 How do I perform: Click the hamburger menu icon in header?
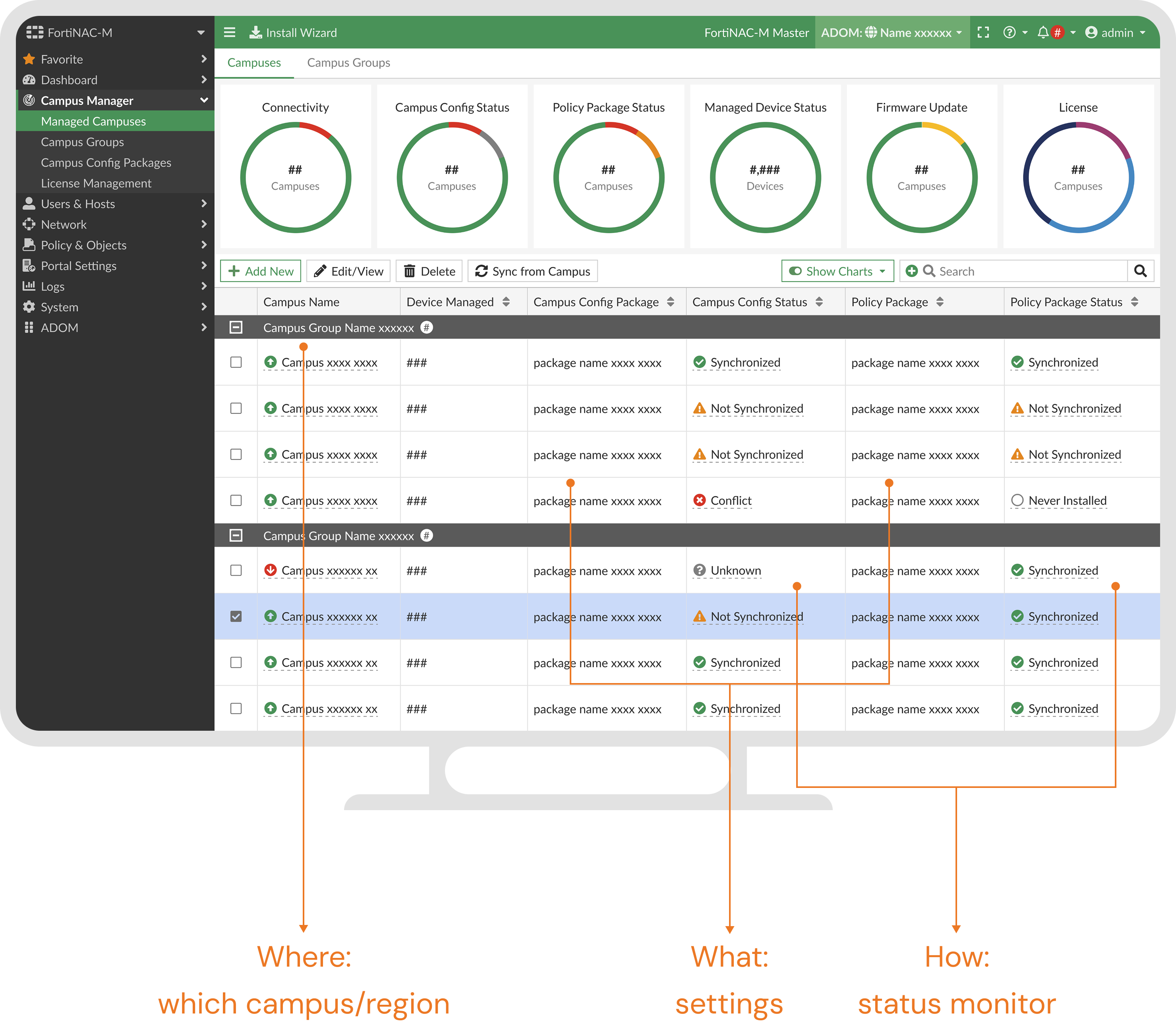(229, 33)
